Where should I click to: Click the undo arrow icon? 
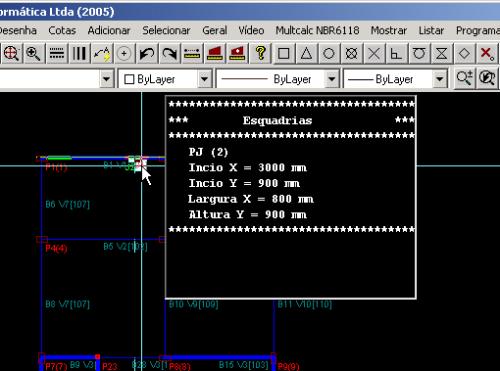[146, 53]
